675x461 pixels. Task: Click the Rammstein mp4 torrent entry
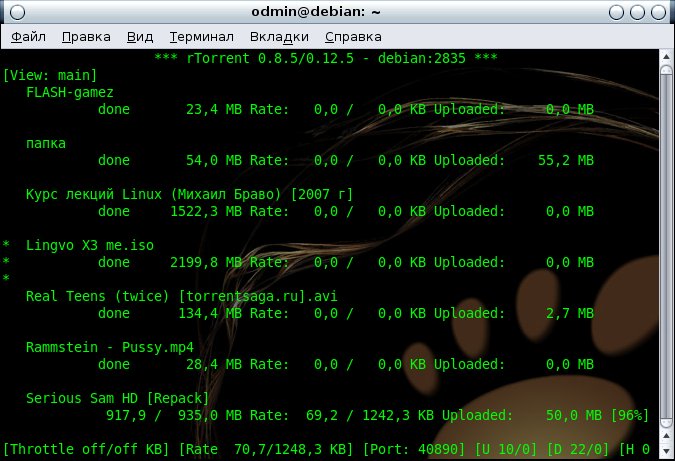pos(110,347)
